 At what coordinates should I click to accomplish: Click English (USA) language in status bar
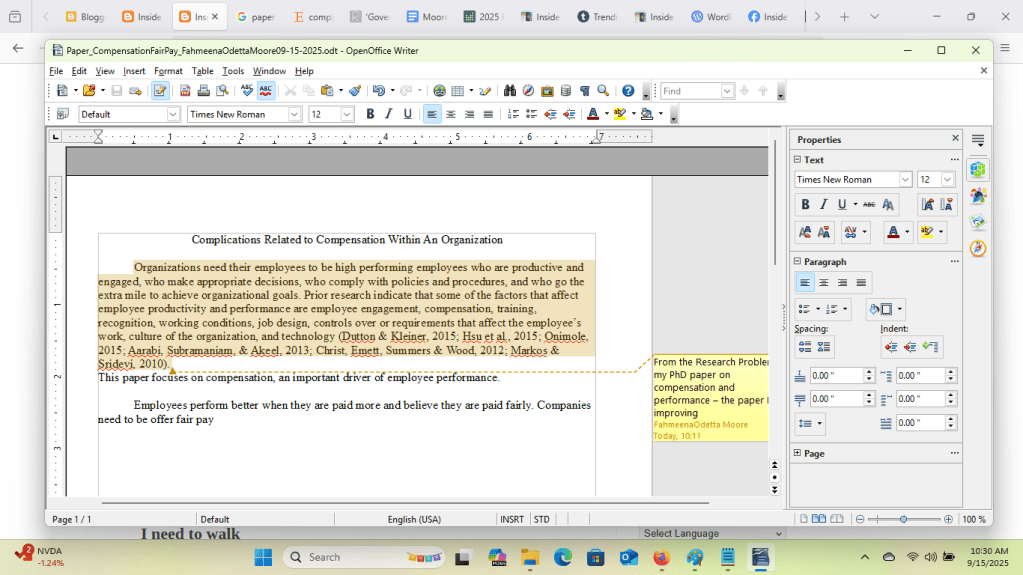(x=414, y=519)
